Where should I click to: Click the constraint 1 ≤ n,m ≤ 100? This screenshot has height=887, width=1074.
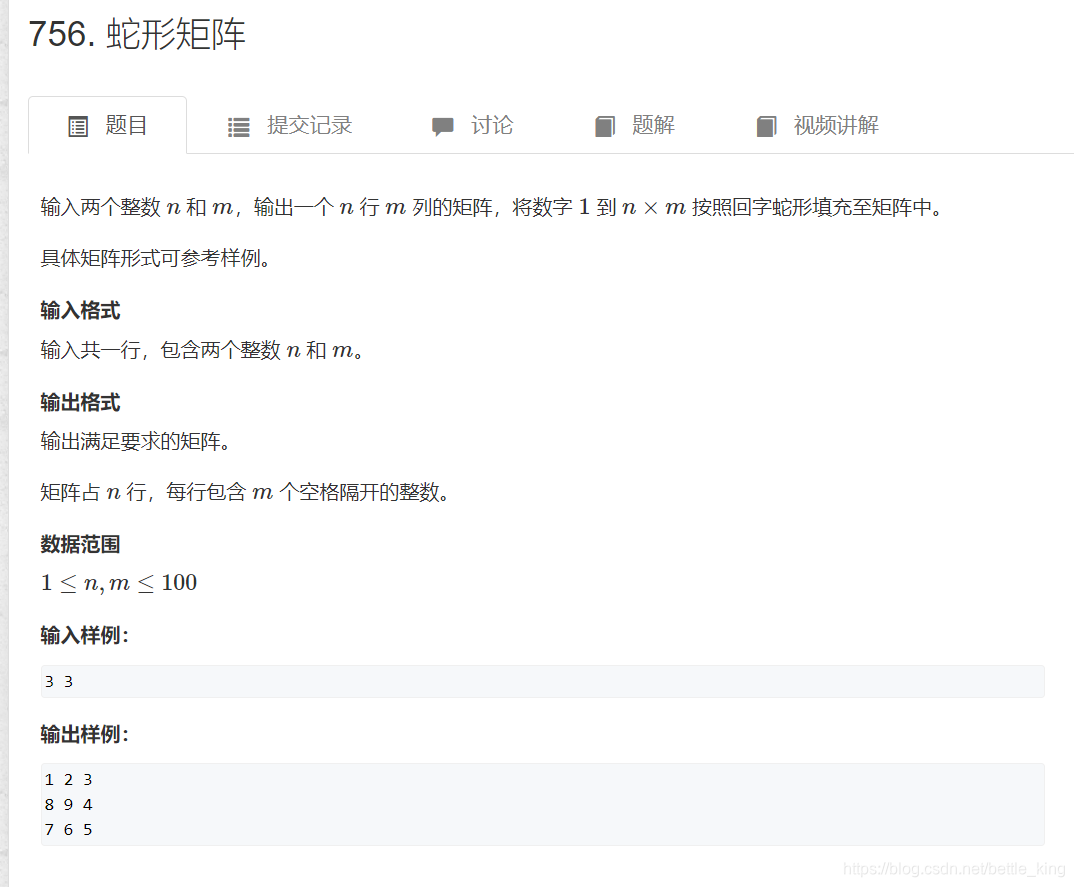tap(118, 583)
